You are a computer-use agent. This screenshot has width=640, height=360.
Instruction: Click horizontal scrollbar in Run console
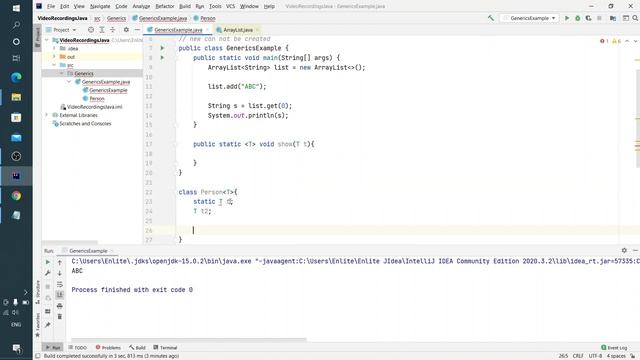[x=189, y=339]
